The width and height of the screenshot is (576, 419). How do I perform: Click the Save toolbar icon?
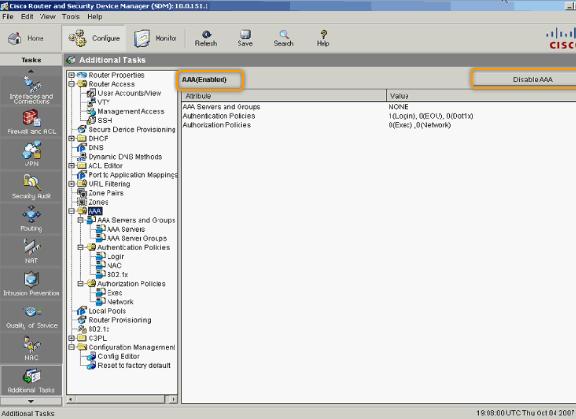pyautogui.click(x=245, y=39)
